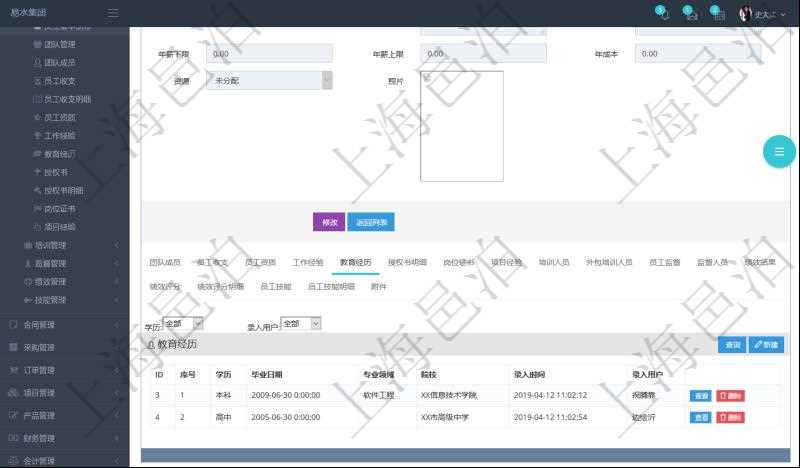The width and height of the screenshot is (800, 468).
Task: Switch to the 绩效评分明细 tab
Action: pyautogui.click(x=220, y=287)
